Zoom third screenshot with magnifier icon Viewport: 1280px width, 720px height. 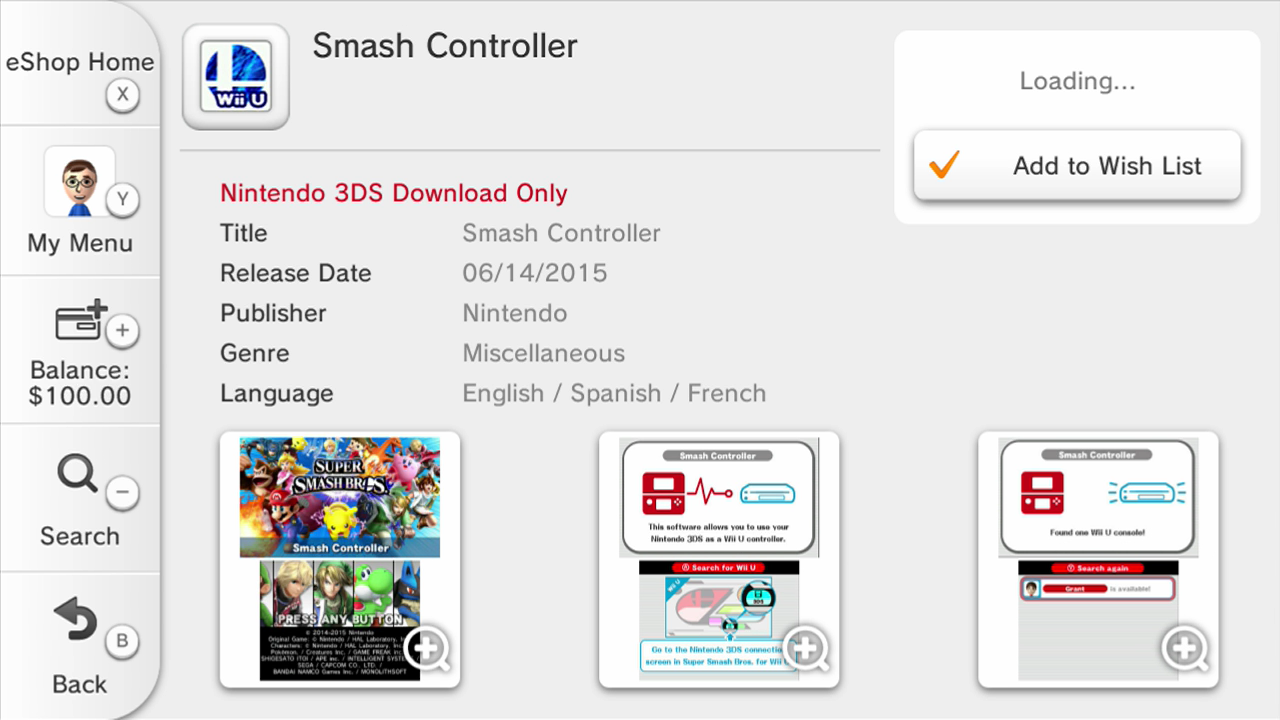(1186, 648)
